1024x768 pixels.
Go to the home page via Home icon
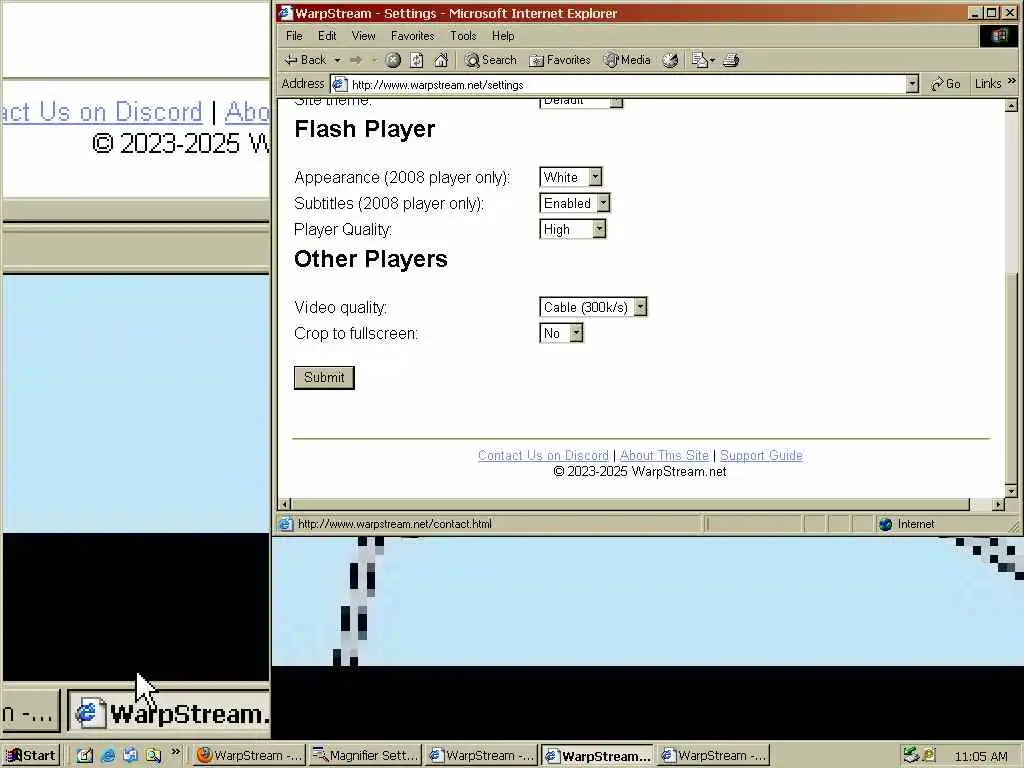click(x=441, y=60)
